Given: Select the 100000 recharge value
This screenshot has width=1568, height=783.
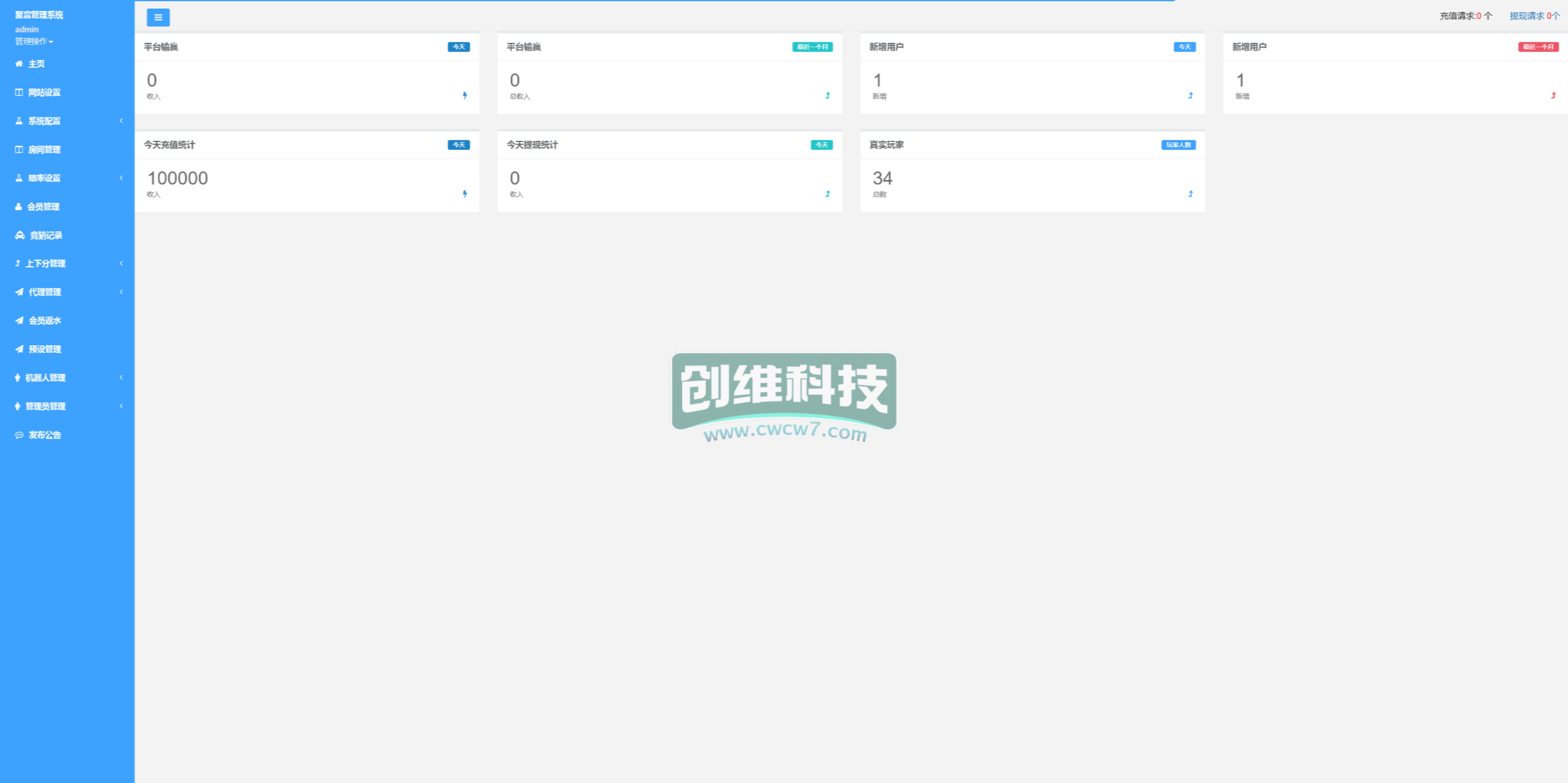Looking at the screenshot, I should (178, 178).
